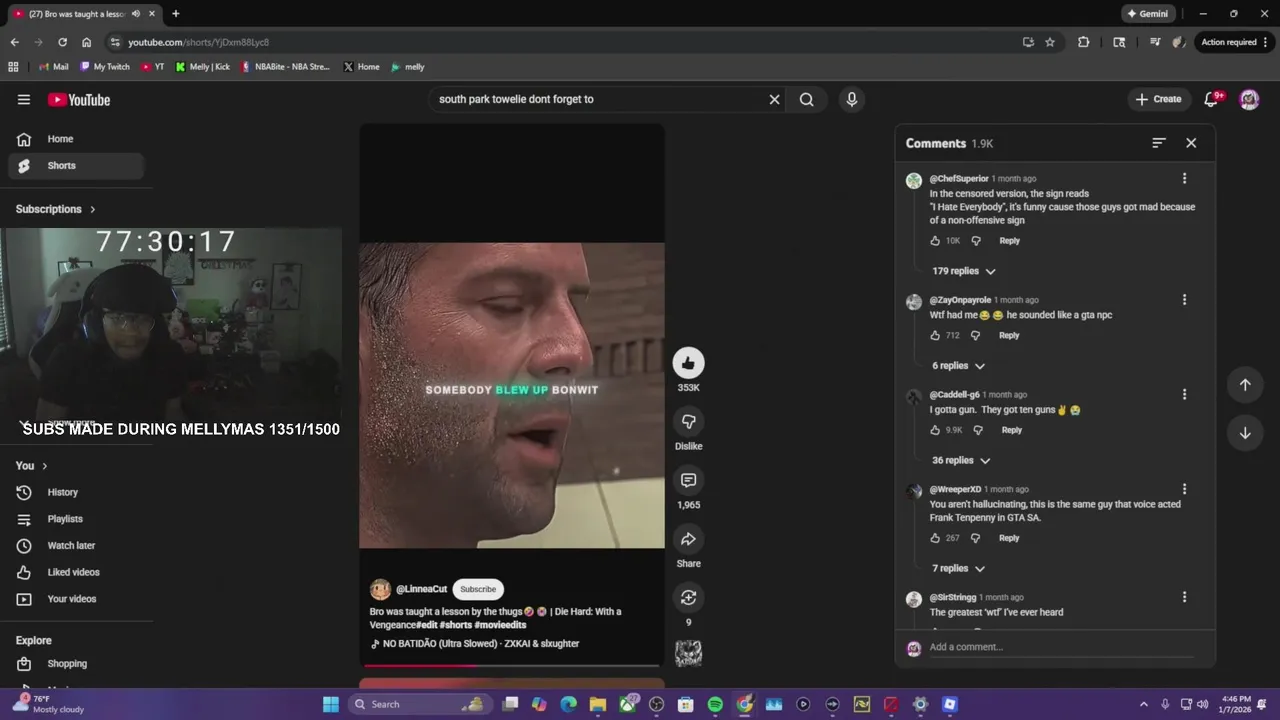
Task: Open comments via comment icon 1,965
Action: pyautogui.click(x=688, y=480)
